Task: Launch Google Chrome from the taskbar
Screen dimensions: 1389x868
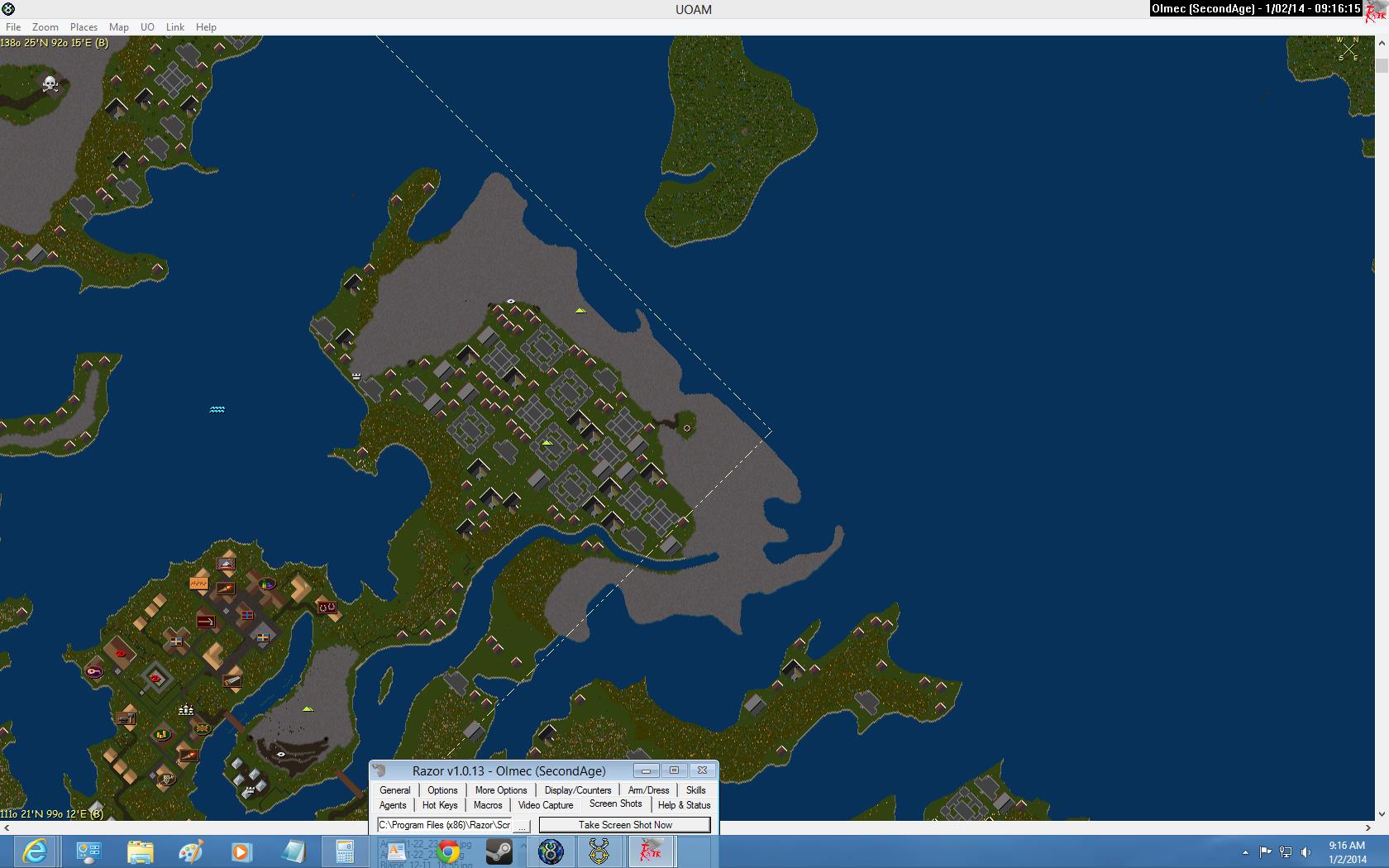Action: pos(448,851)
